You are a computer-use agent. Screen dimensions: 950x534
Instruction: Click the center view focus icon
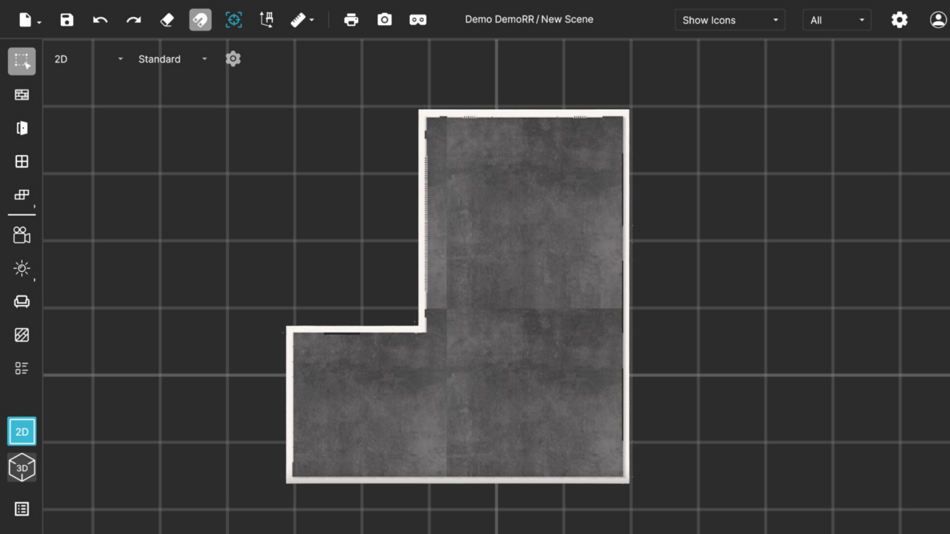tap(234, 20)
